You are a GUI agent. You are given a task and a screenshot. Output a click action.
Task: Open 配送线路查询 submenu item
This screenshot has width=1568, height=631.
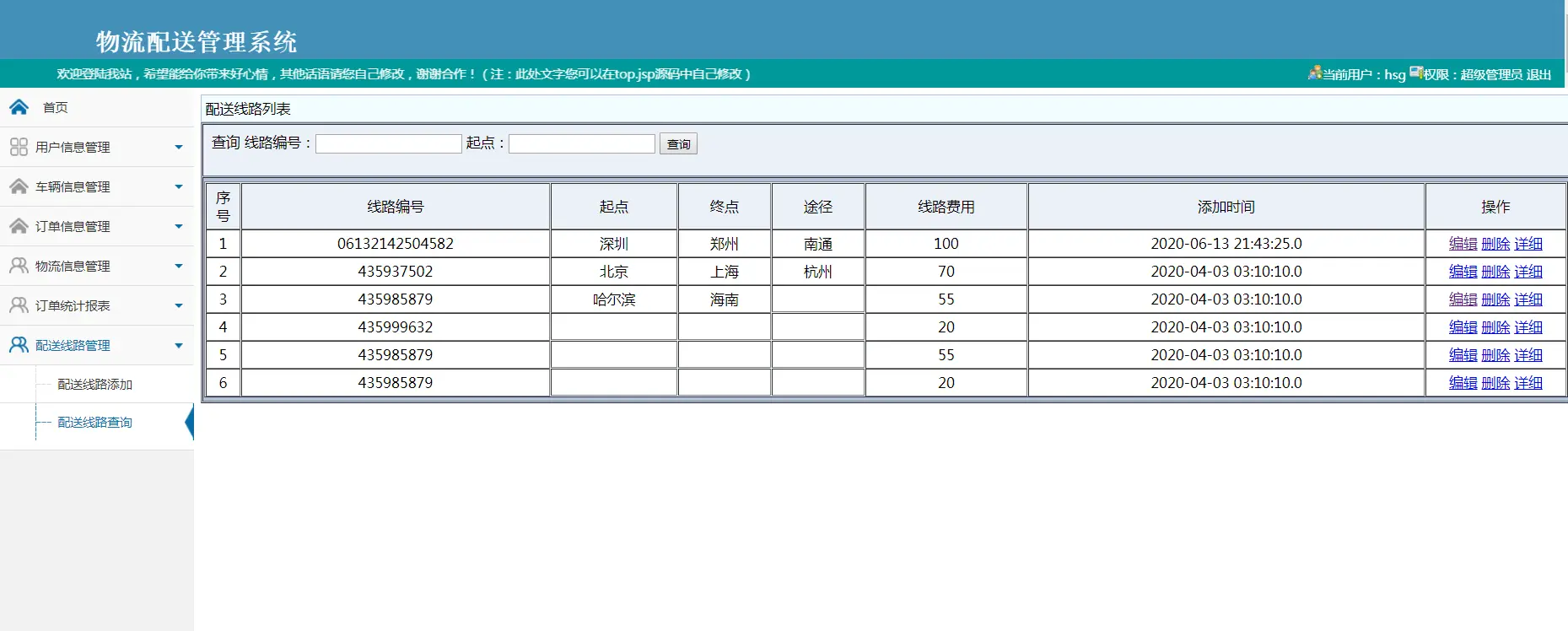[94, 422]
